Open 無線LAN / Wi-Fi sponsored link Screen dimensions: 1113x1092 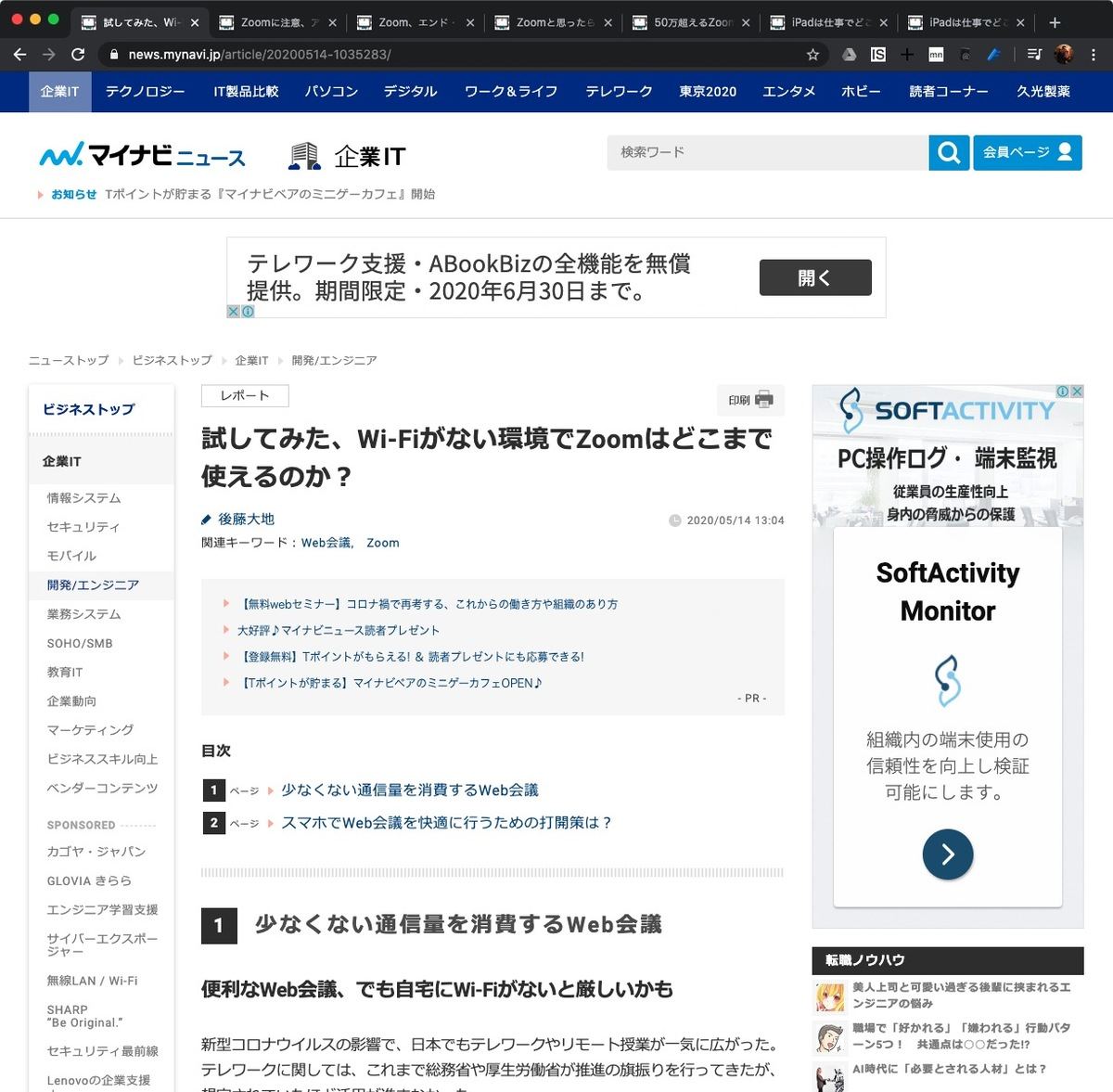(92, 981)
